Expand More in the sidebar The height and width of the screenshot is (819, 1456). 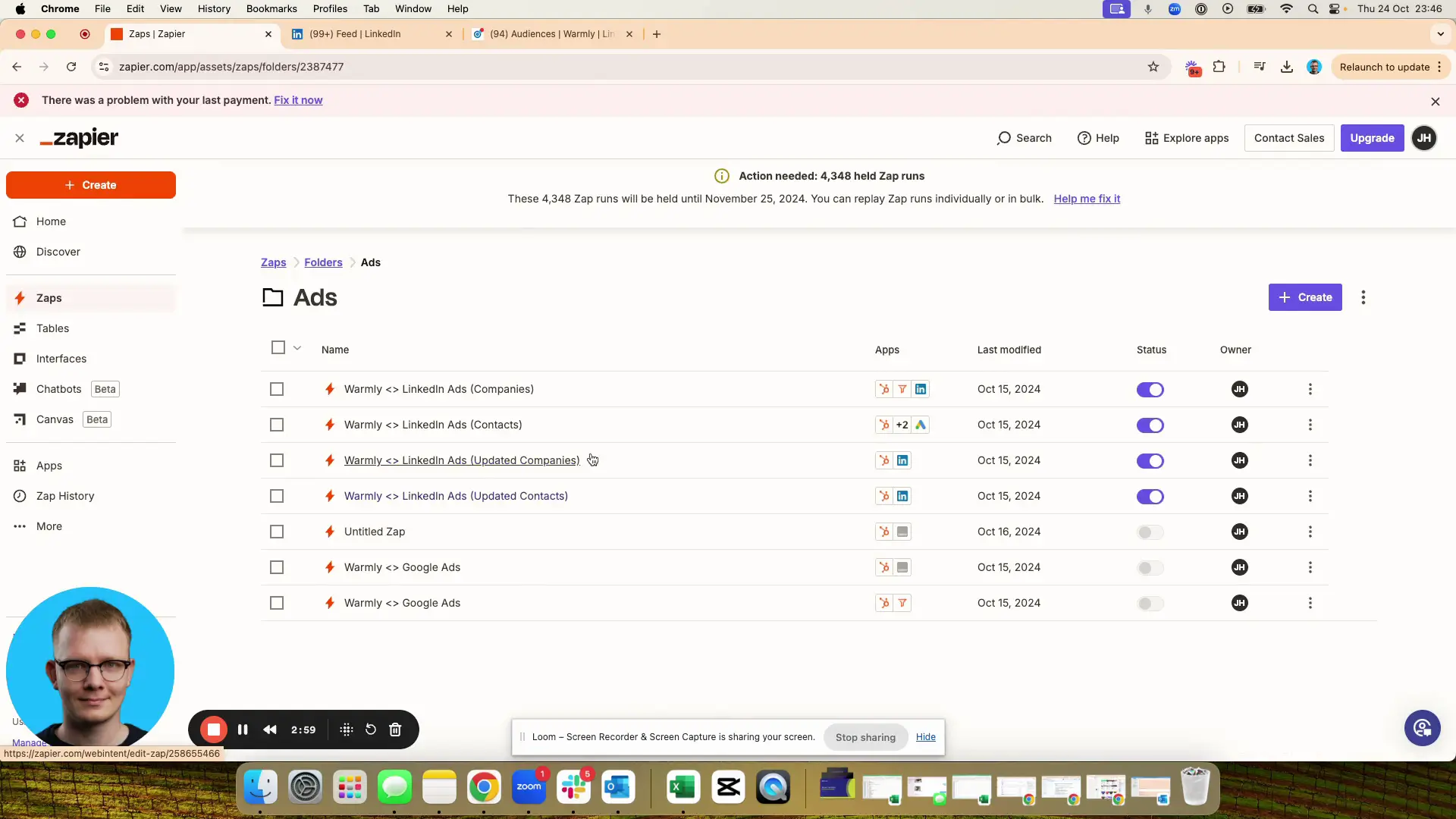coord(49,526)
